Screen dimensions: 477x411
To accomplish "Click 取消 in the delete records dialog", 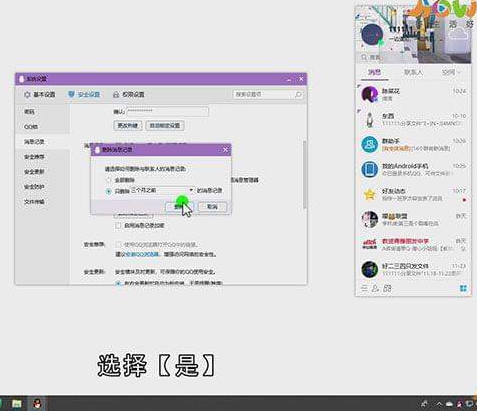I will tap(212, 207).
